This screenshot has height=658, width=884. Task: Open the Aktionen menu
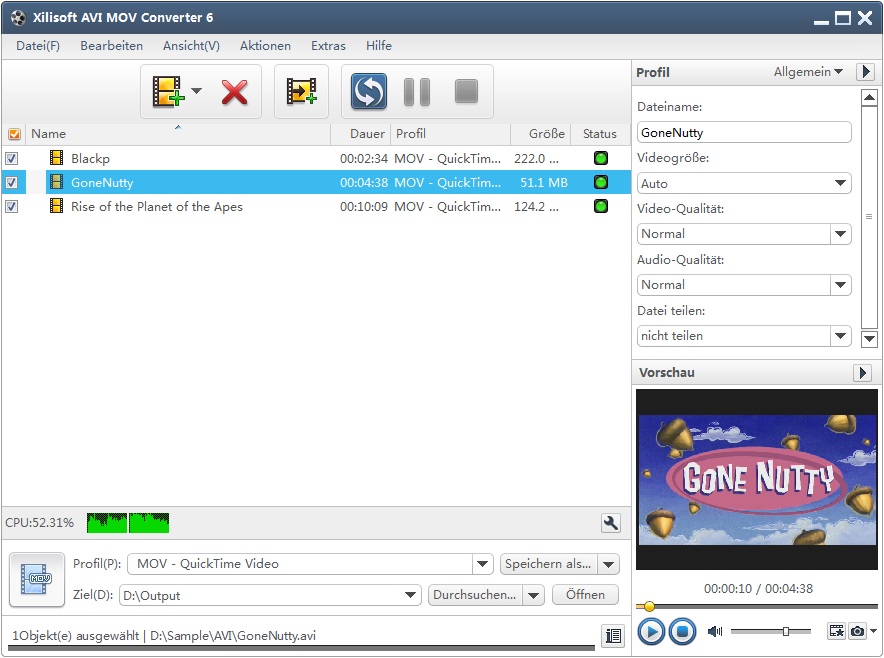tap(266, 46)
